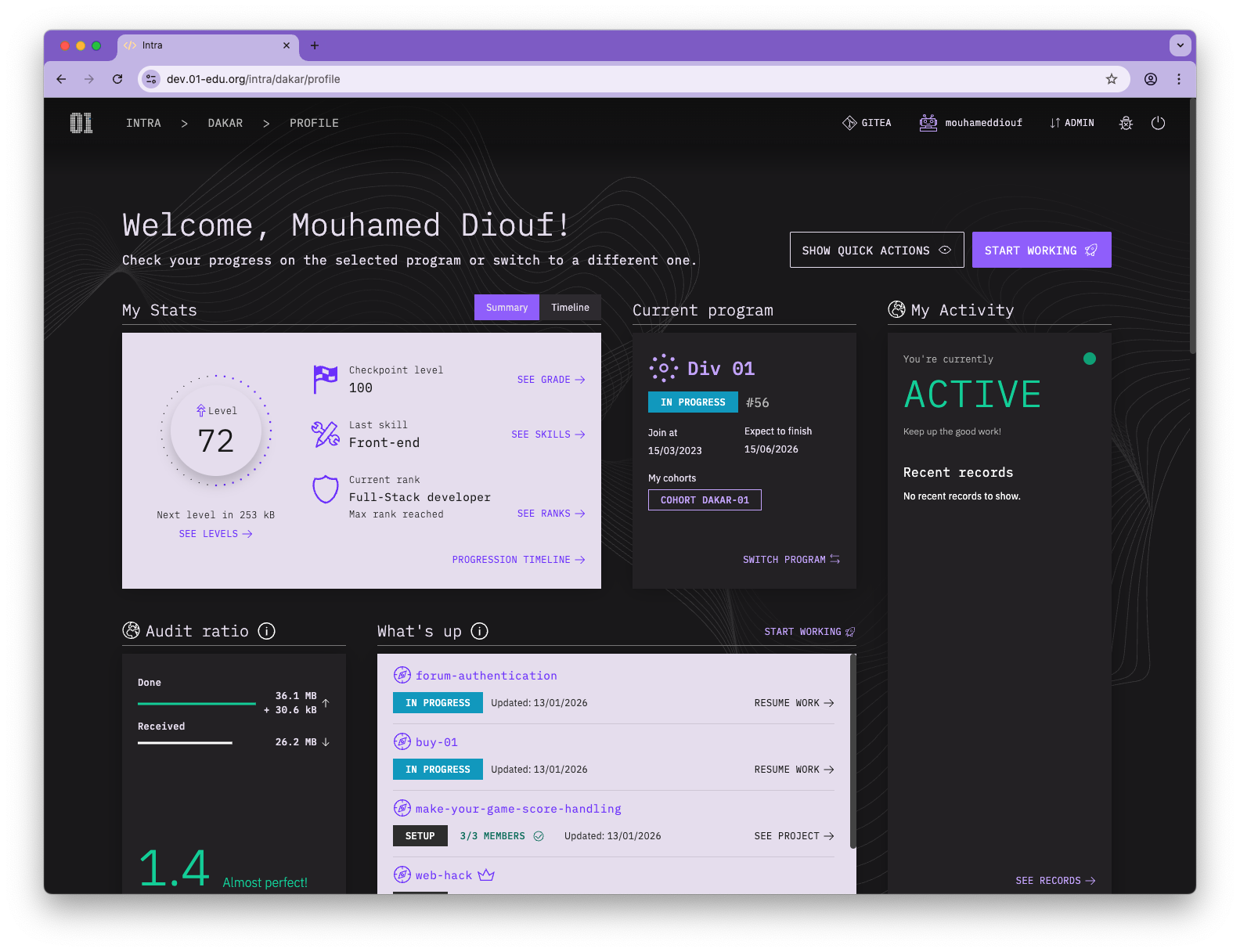The image size is (1240, 952).
Task: Click the Audit ratio info icon
Action: pos(266,631)
